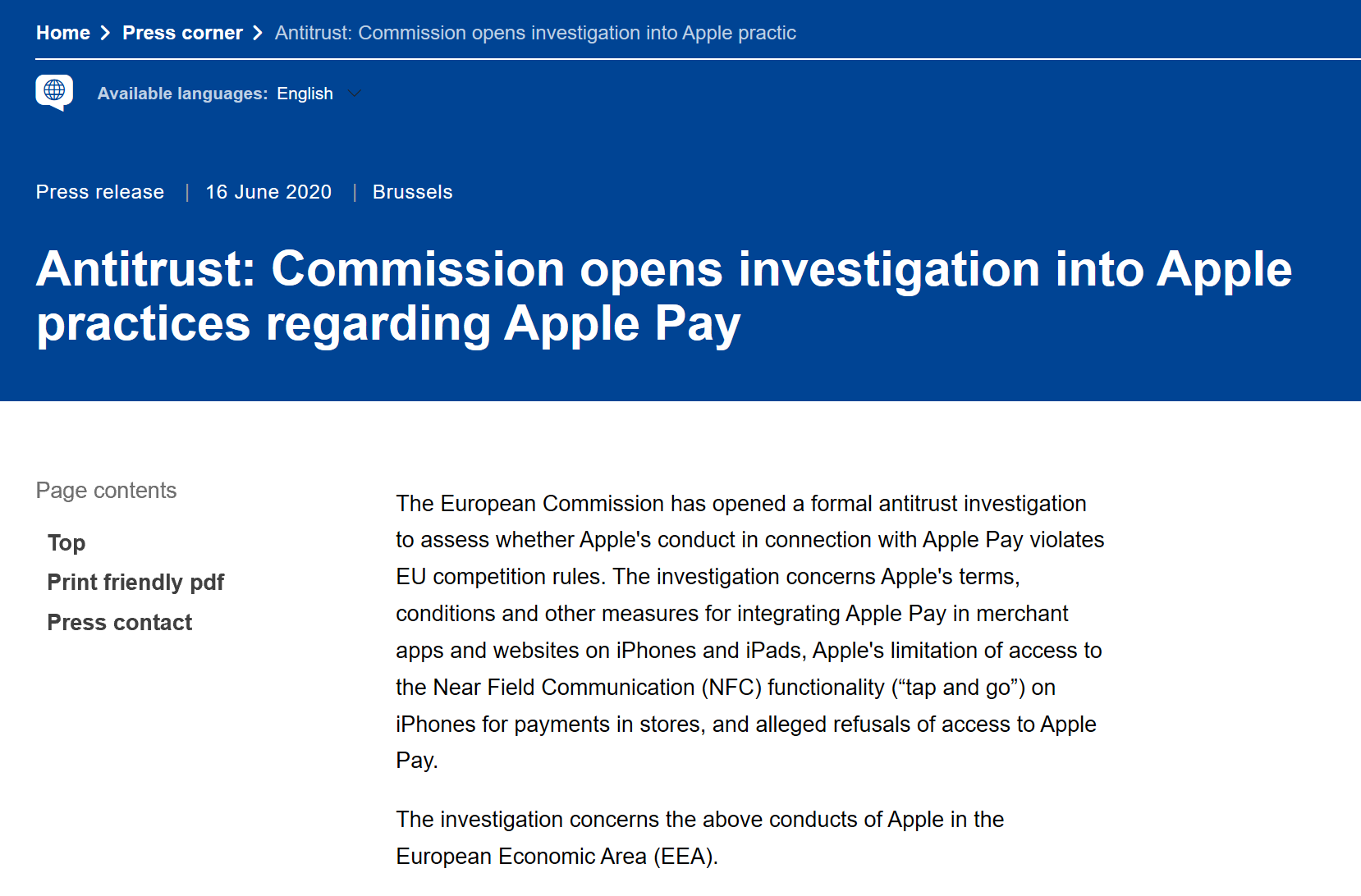
Task: Click the first paragraph about European Commission
Action: click(x=750, y=632)
